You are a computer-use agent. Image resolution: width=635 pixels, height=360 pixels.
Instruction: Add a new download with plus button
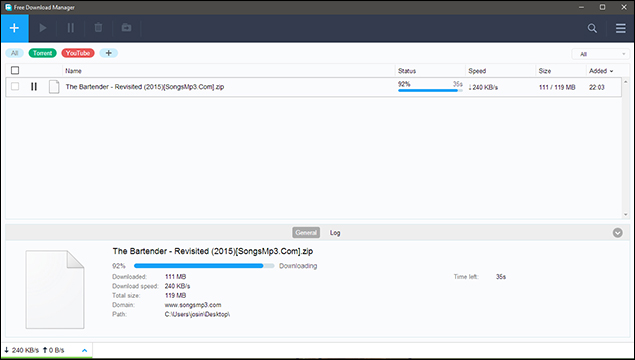pos(15,28)
